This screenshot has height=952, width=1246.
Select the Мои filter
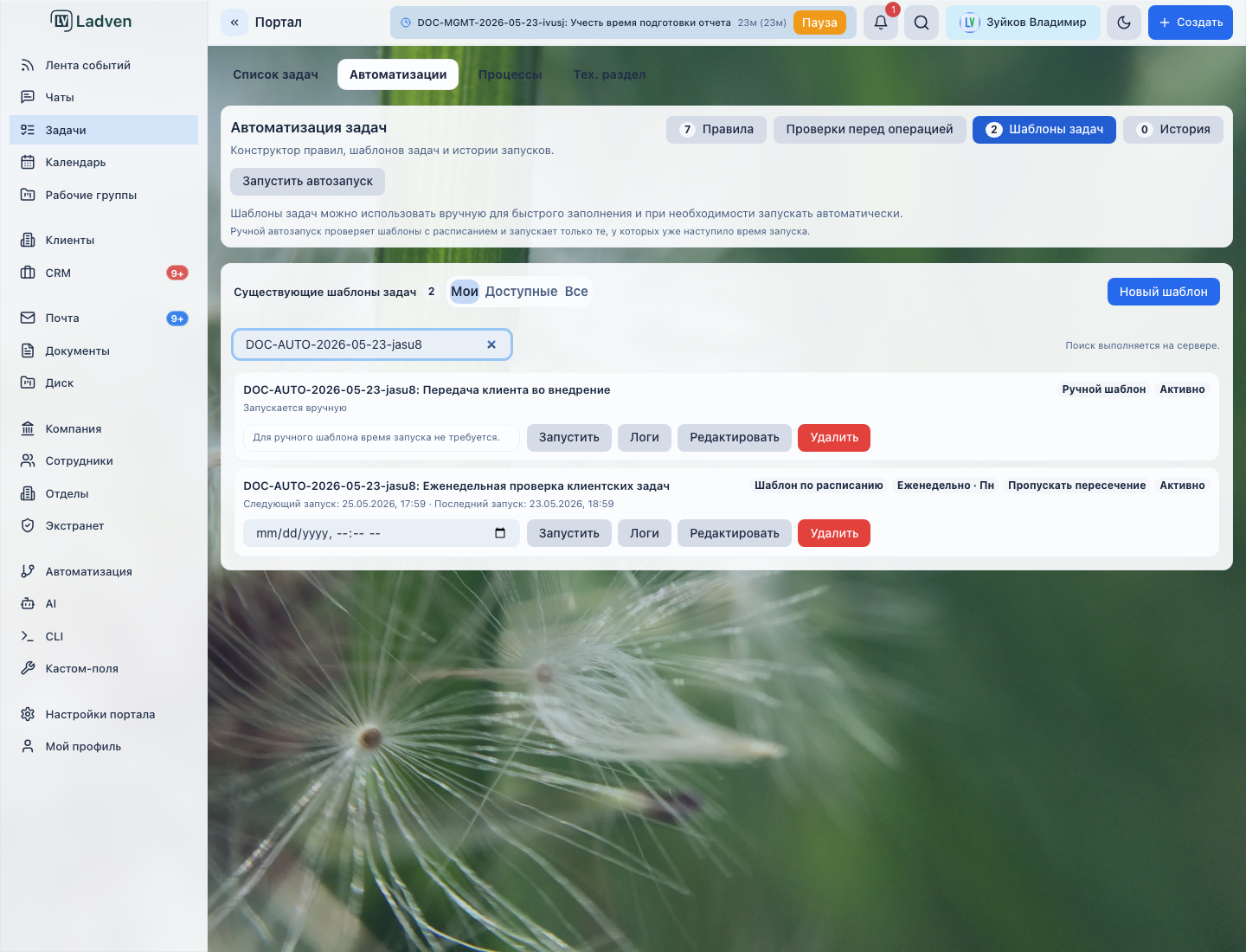pos(465,292)
